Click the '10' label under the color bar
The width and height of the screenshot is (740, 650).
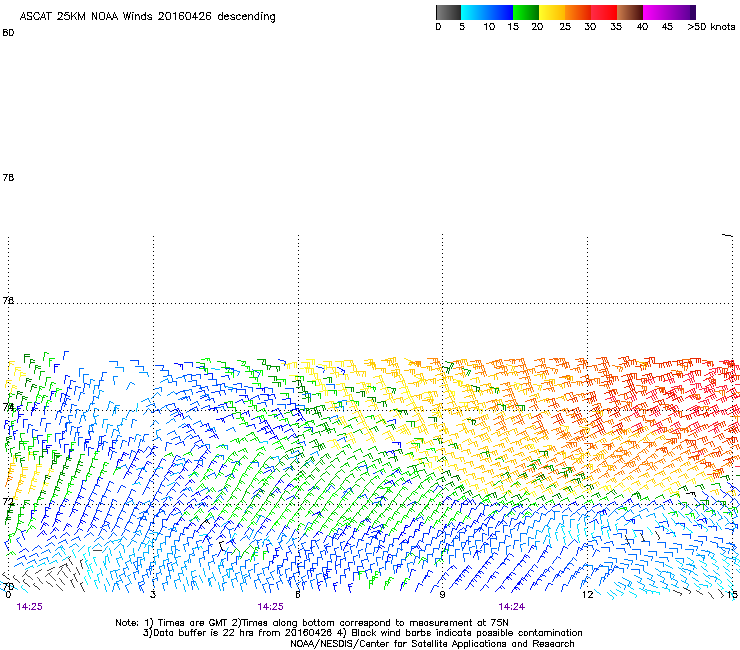coord(489,27)
